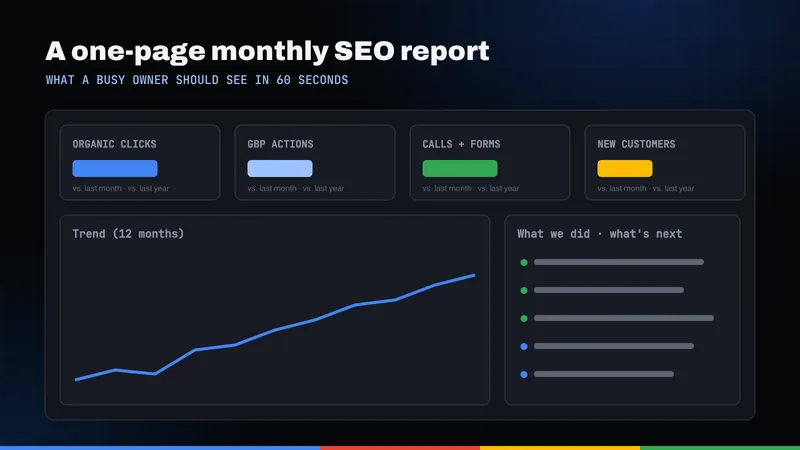Select the "ORGANIC CLICKS" card label
The width and height of the screenshot is (800, 450).
(114, 144)
